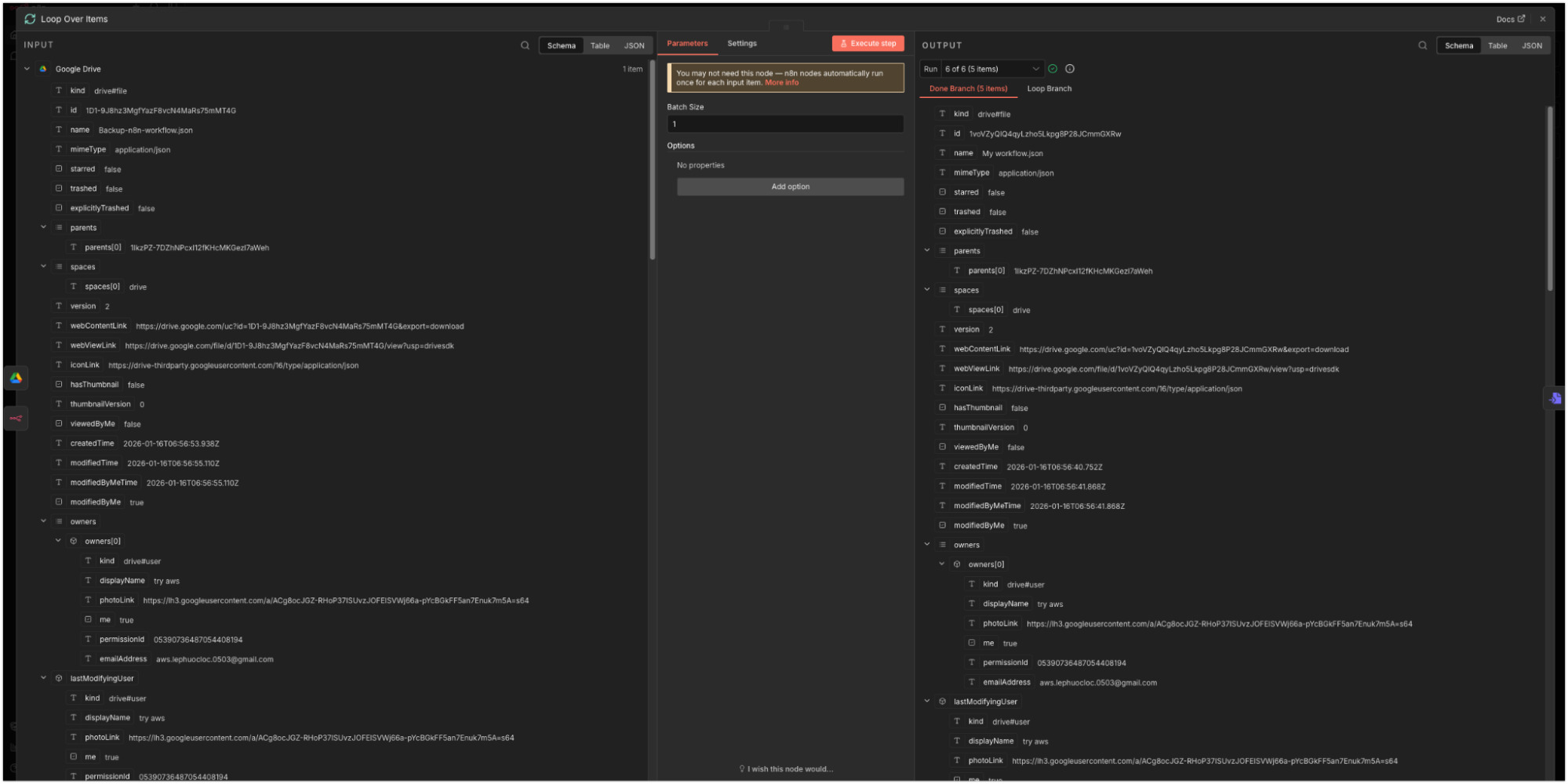The width and height of the screenshot is (1568, 784).
Task: Click the Add option button
Action: click(790, 187)
